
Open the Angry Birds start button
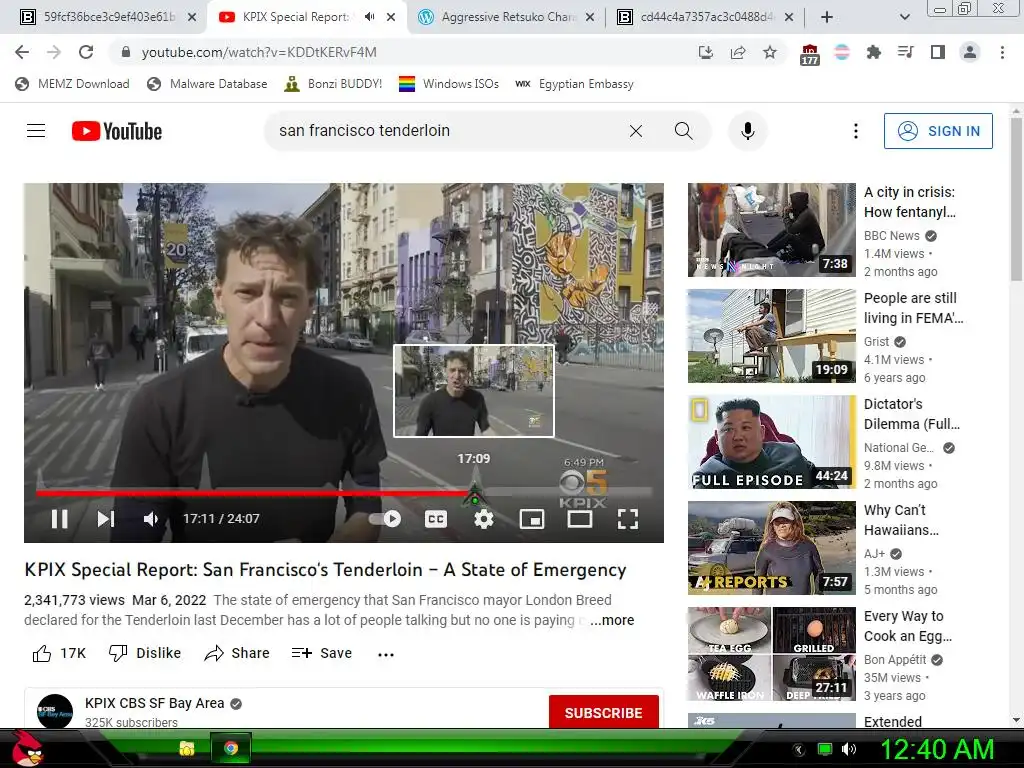[27, 748]
